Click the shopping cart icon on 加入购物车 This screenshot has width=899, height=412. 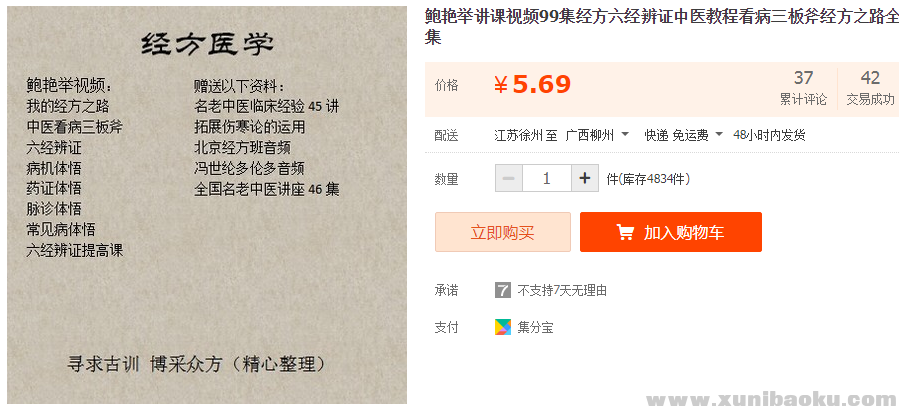pos(625,232)
